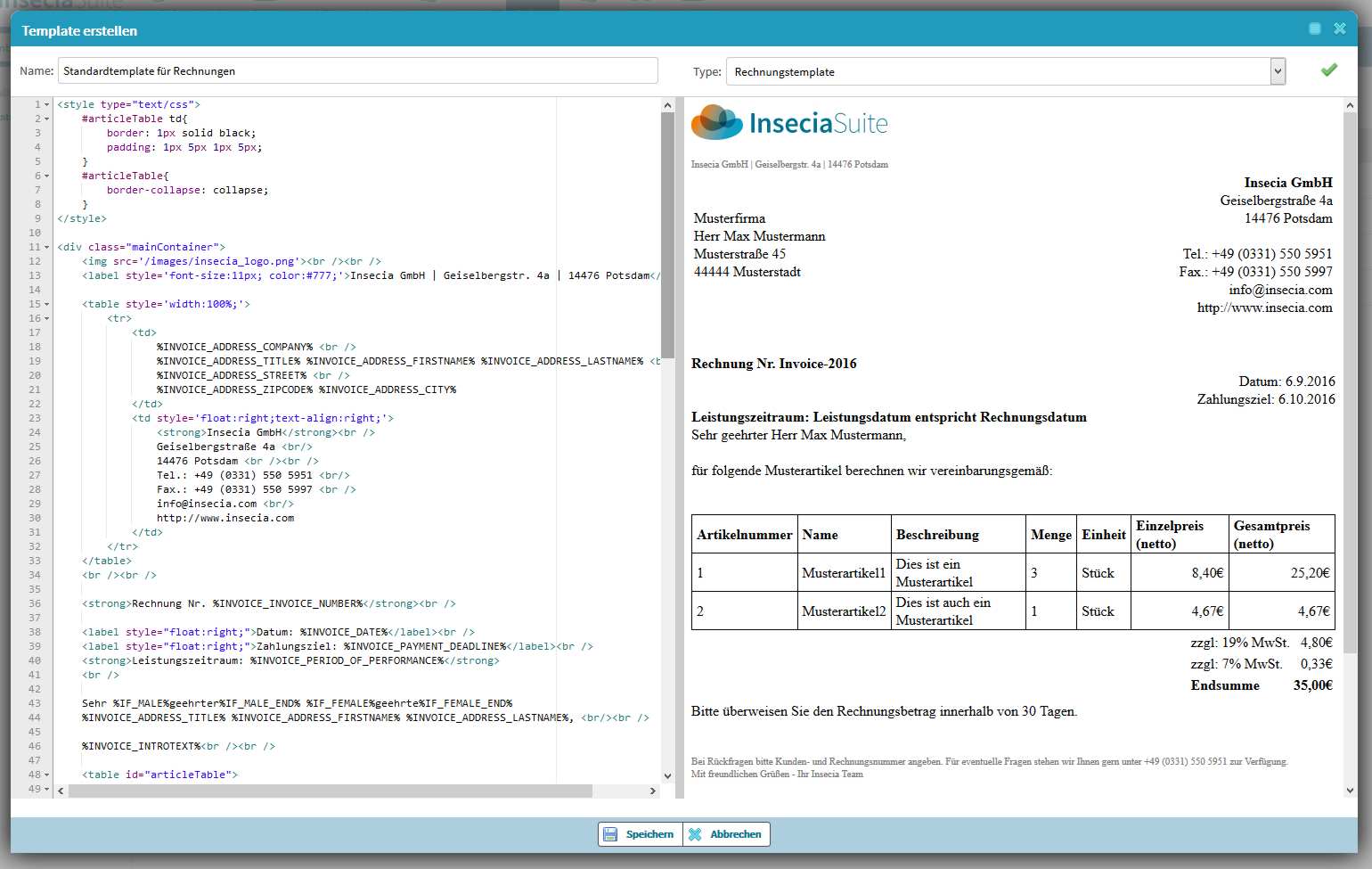Viewport: 1372px width, 869px height.
Task: Click the code editor vertical scrollbar thumb
Action: [668, 236]
